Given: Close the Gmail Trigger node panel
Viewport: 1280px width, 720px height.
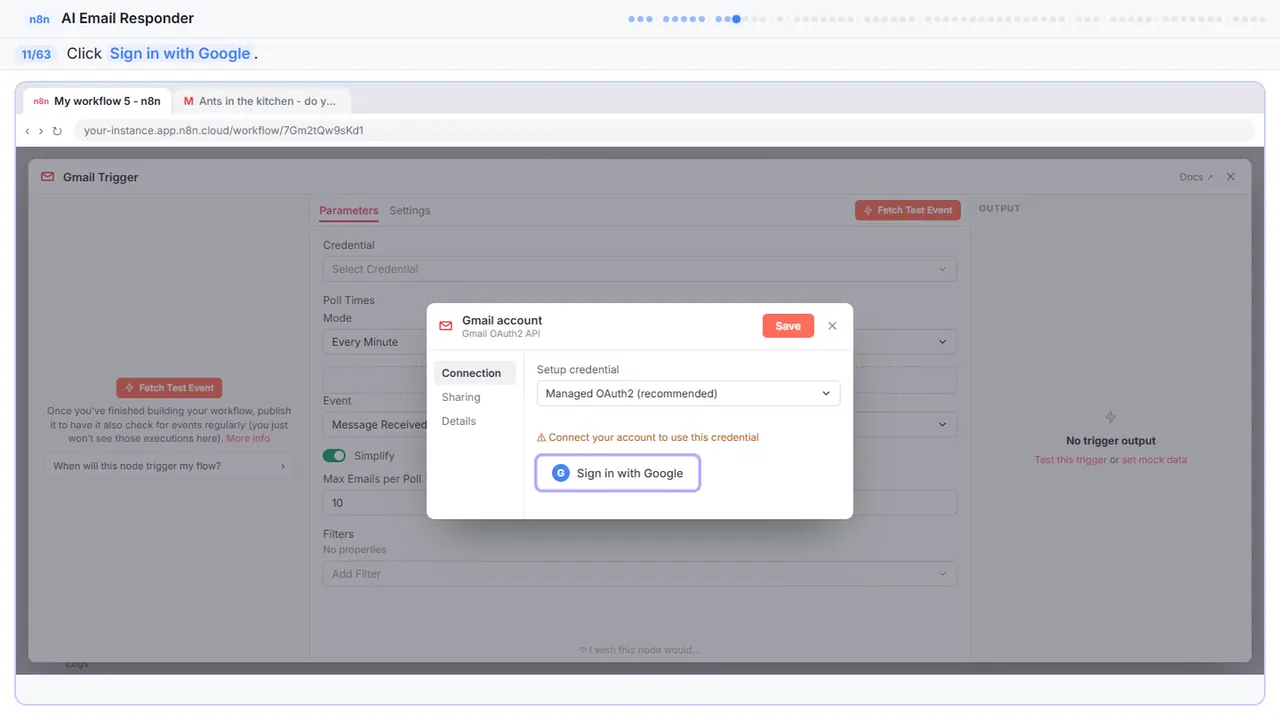Looking at the screenshot, I should click(1231, 176).
